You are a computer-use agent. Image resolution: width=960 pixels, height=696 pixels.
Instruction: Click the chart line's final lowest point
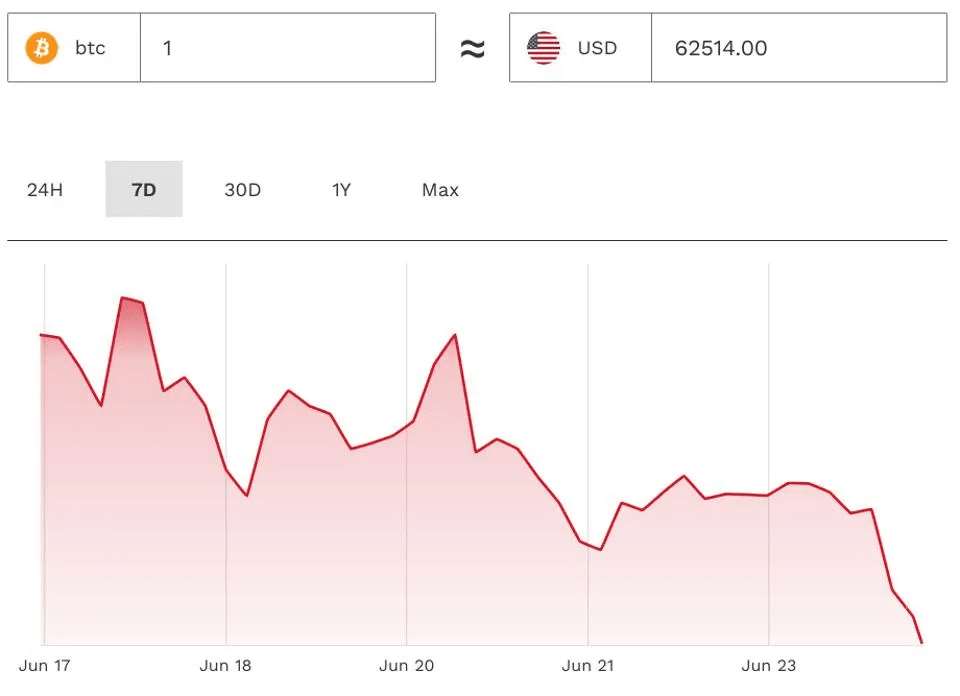(920, 642)
